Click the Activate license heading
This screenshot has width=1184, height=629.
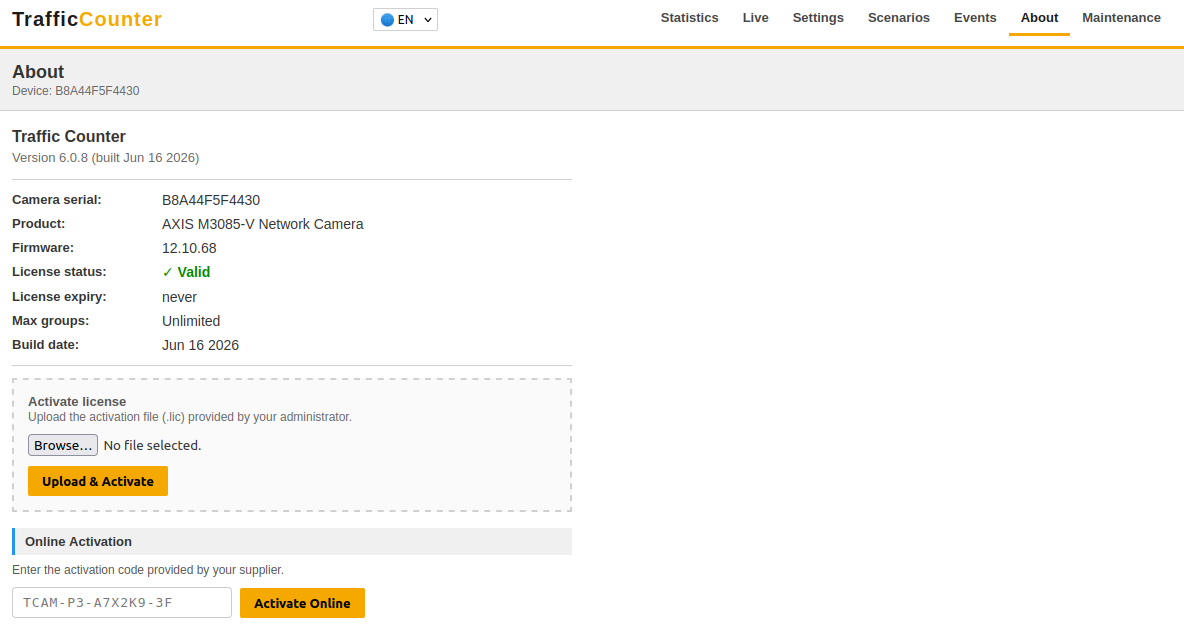click(77, 402)
